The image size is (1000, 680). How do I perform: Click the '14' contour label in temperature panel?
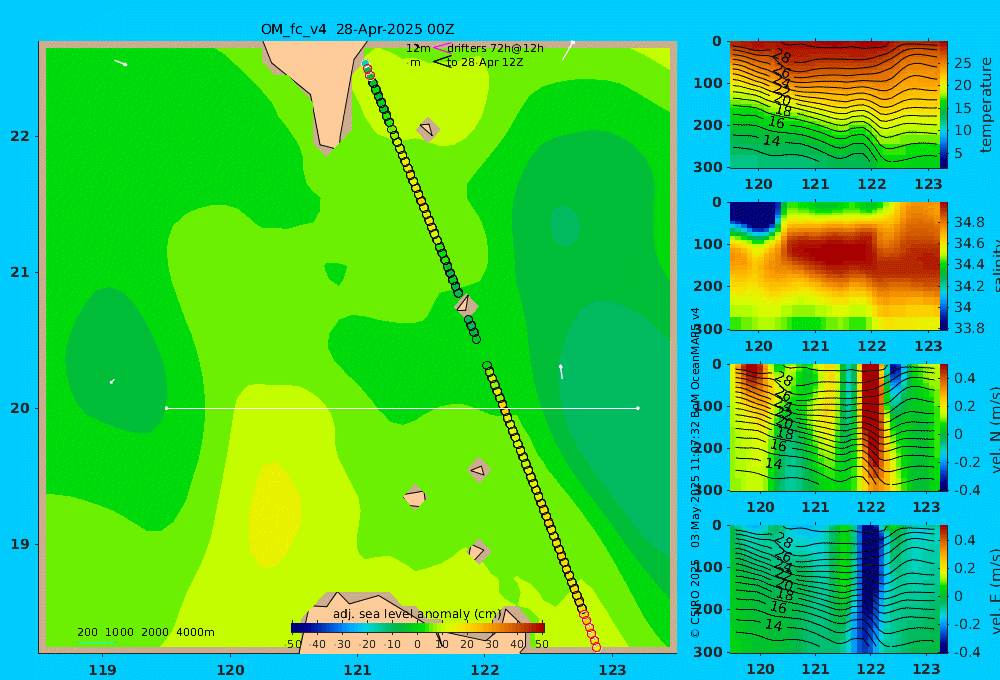point(772,140)
